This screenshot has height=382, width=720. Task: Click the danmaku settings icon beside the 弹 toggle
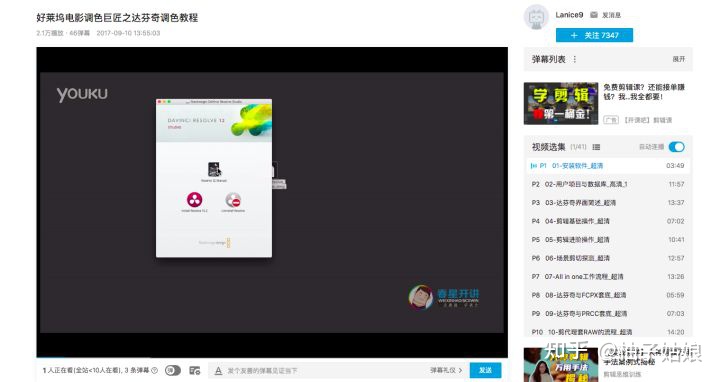click(195, 371)
